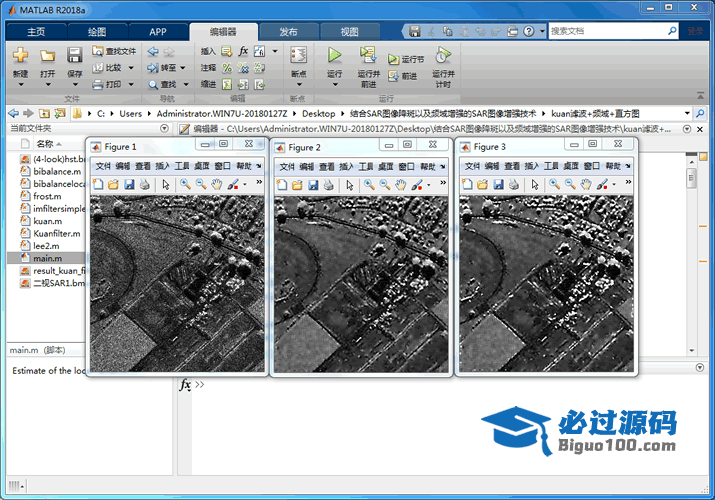The width and height of the screenshot is (715, 500).
Task: Click the 查找文件 (Find Files) button
Action: (114, 51)
